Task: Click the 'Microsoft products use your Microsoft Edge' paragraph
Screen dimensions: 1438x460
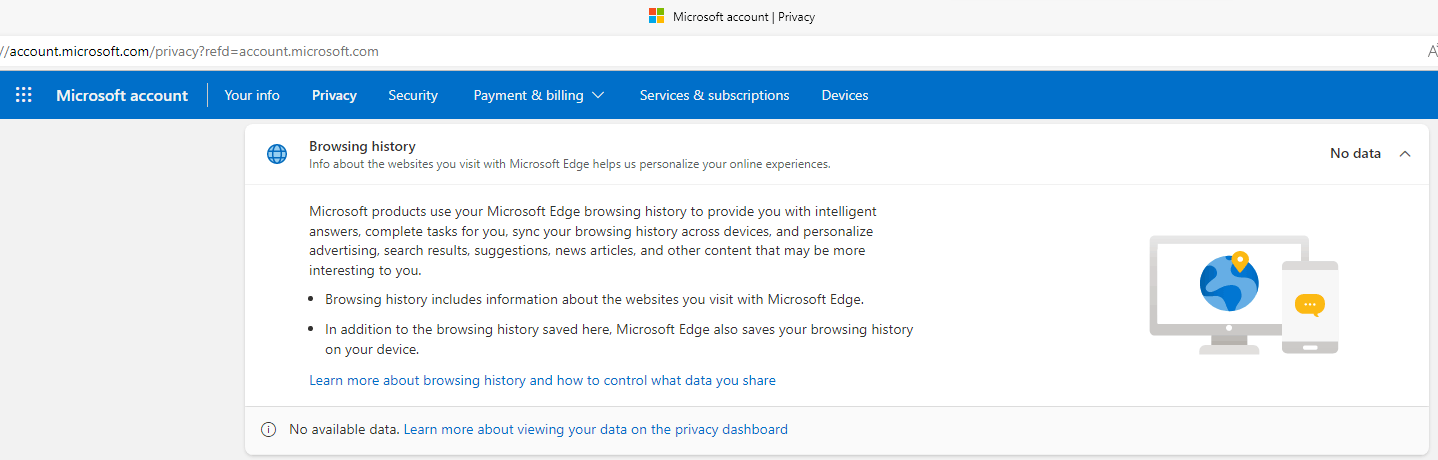Action: 593,241
